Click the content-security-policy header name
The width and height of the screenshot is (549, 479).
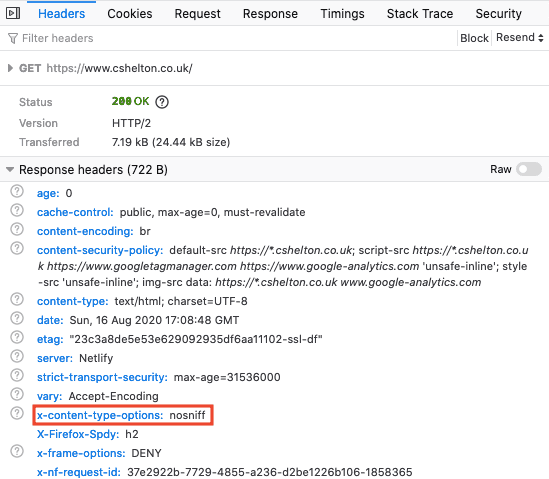tap(100, 250)
